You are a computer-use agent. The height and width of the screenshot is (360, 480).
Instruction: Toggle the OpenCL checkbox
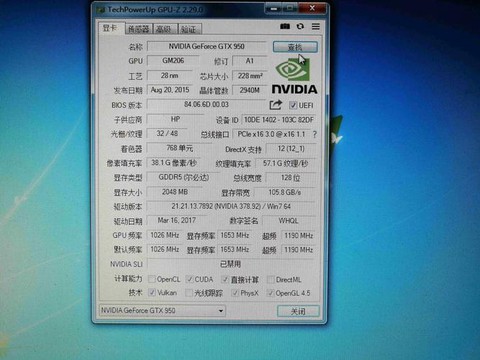(152, 279)
